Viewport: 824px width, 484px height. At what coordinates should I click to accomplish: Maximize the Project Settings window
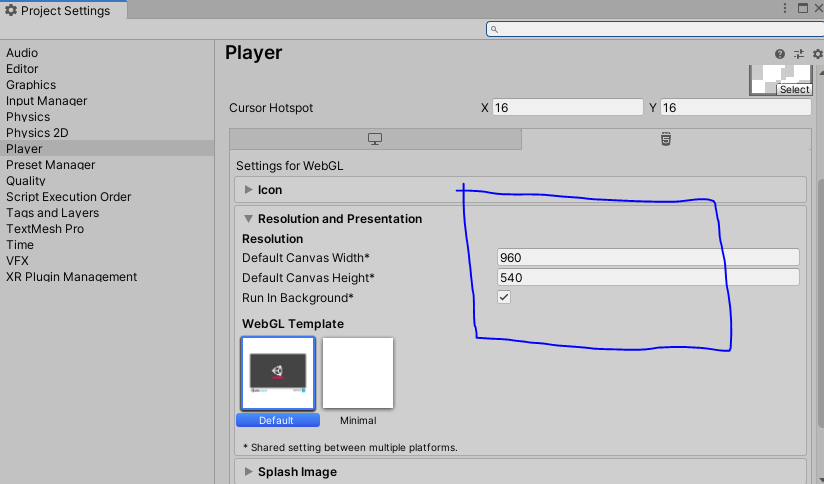pyautogui.click(x=802, y=8)
